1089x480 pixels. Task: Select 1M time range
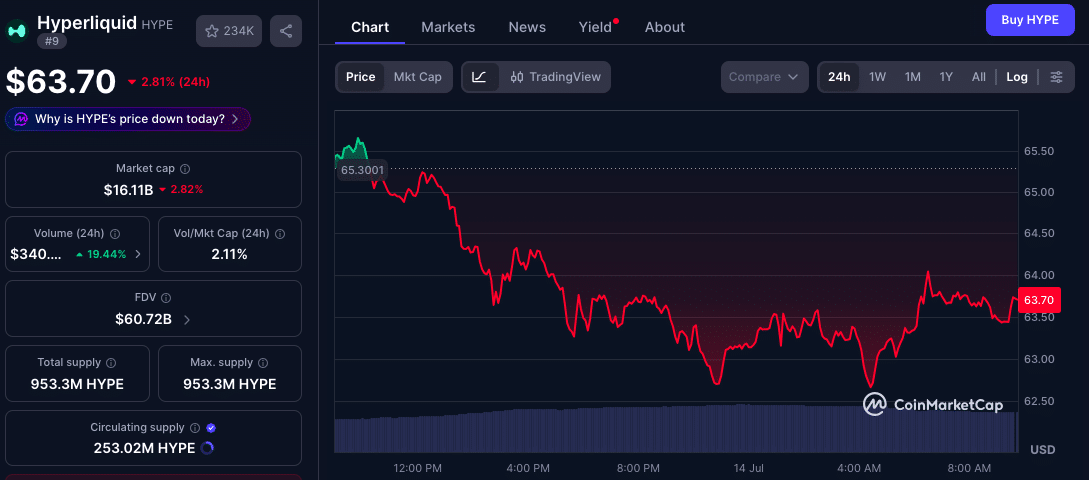[x=913, y=77]
